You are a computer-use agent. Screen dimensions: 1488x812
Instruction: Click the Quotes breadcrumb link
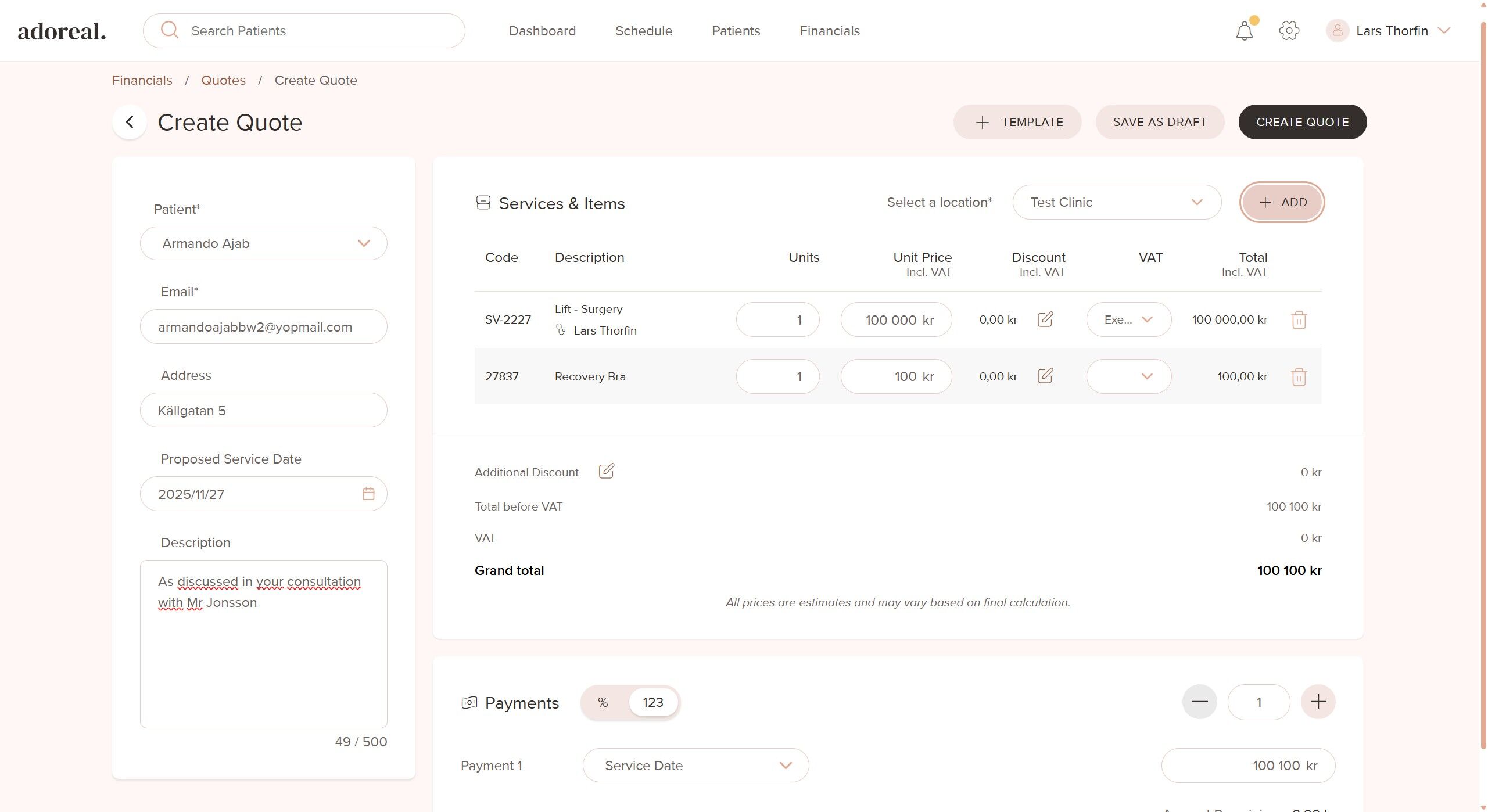click(x=223, y=80)
